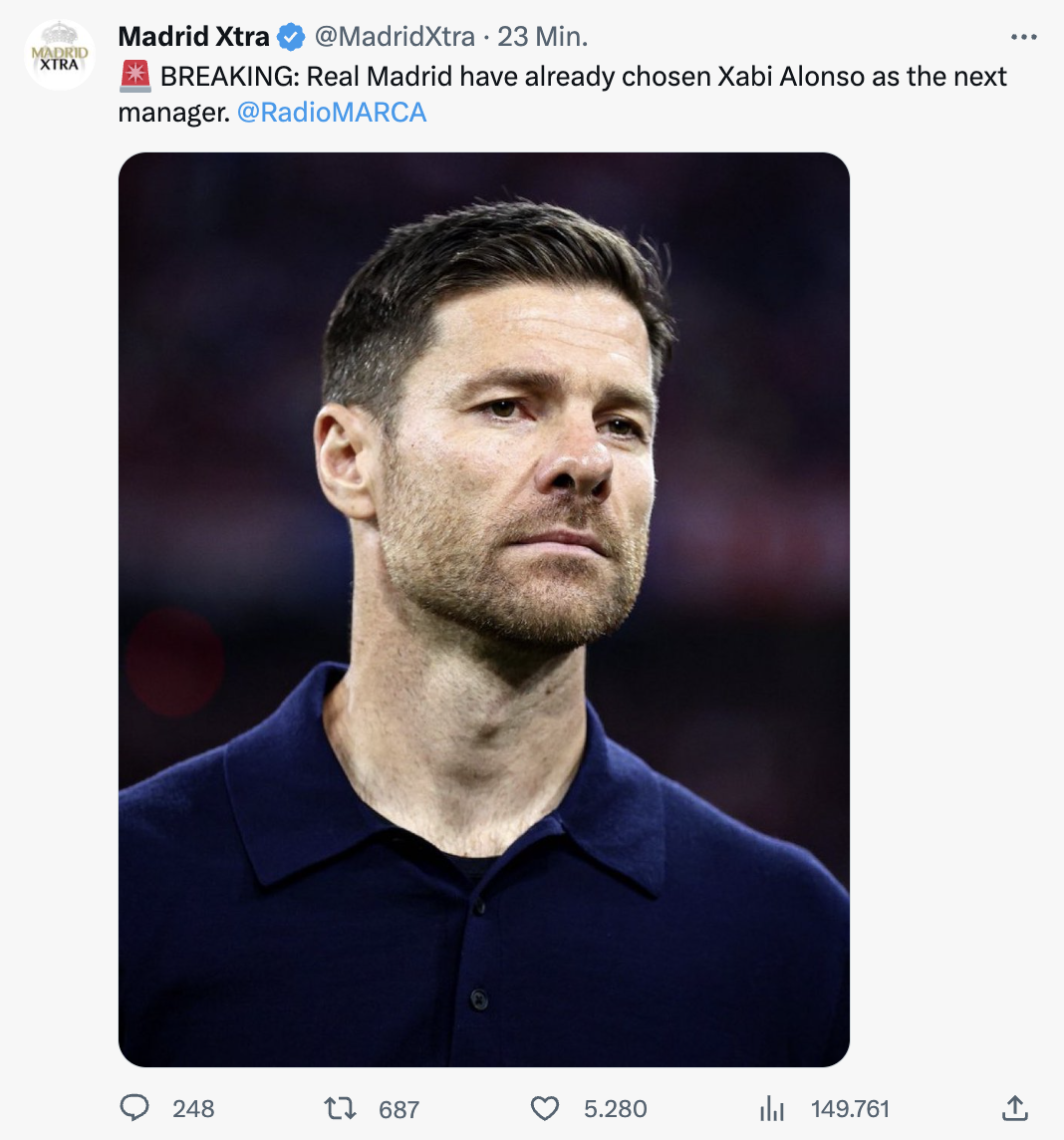This screenshot has height=1140, width=1064.
Task: Click the 23 Min. timestamp
Action: coord(543,37)
